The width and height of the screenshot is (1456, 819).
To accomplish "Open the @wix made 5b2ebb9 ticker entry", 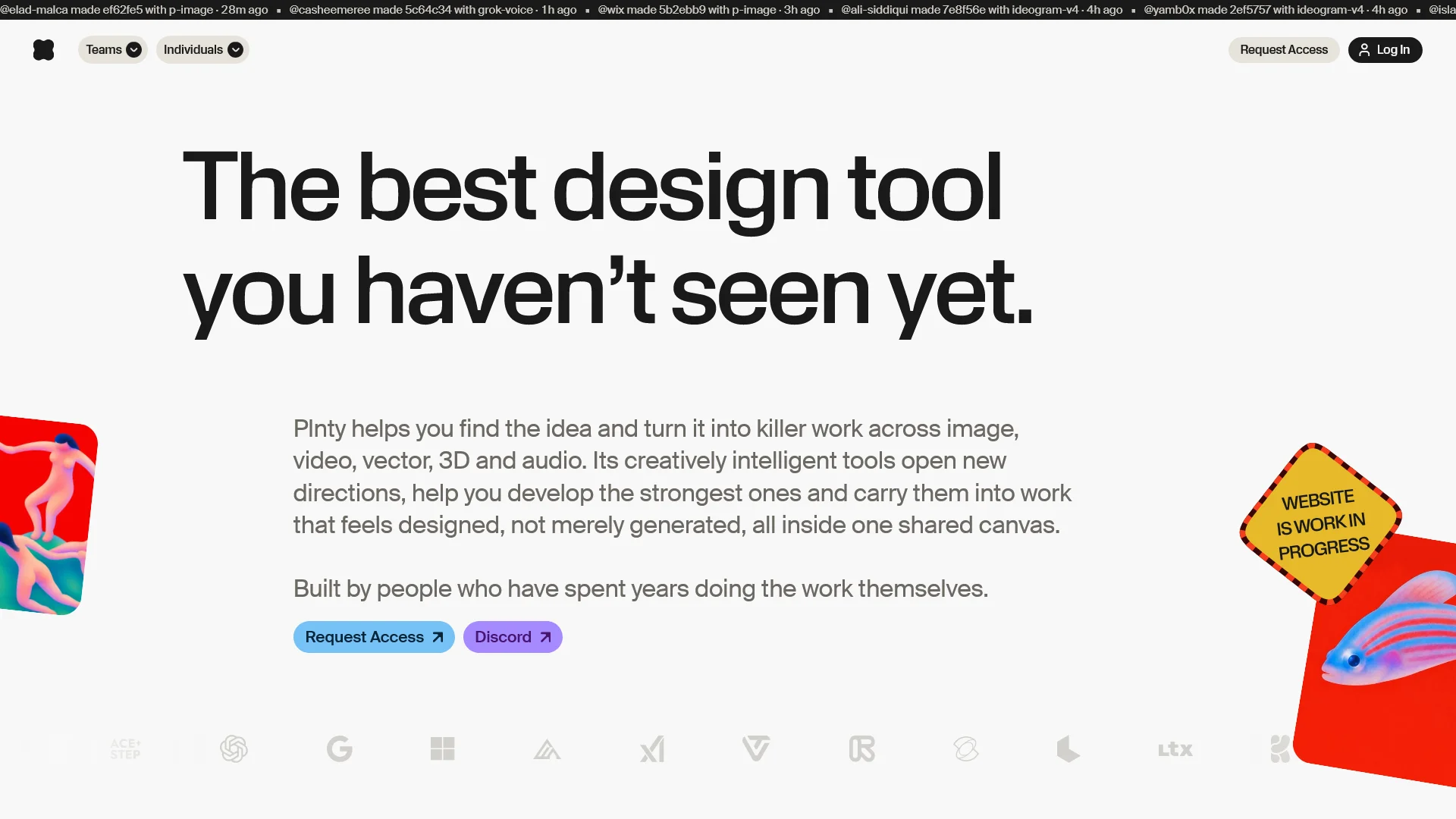I will [708, 10].
